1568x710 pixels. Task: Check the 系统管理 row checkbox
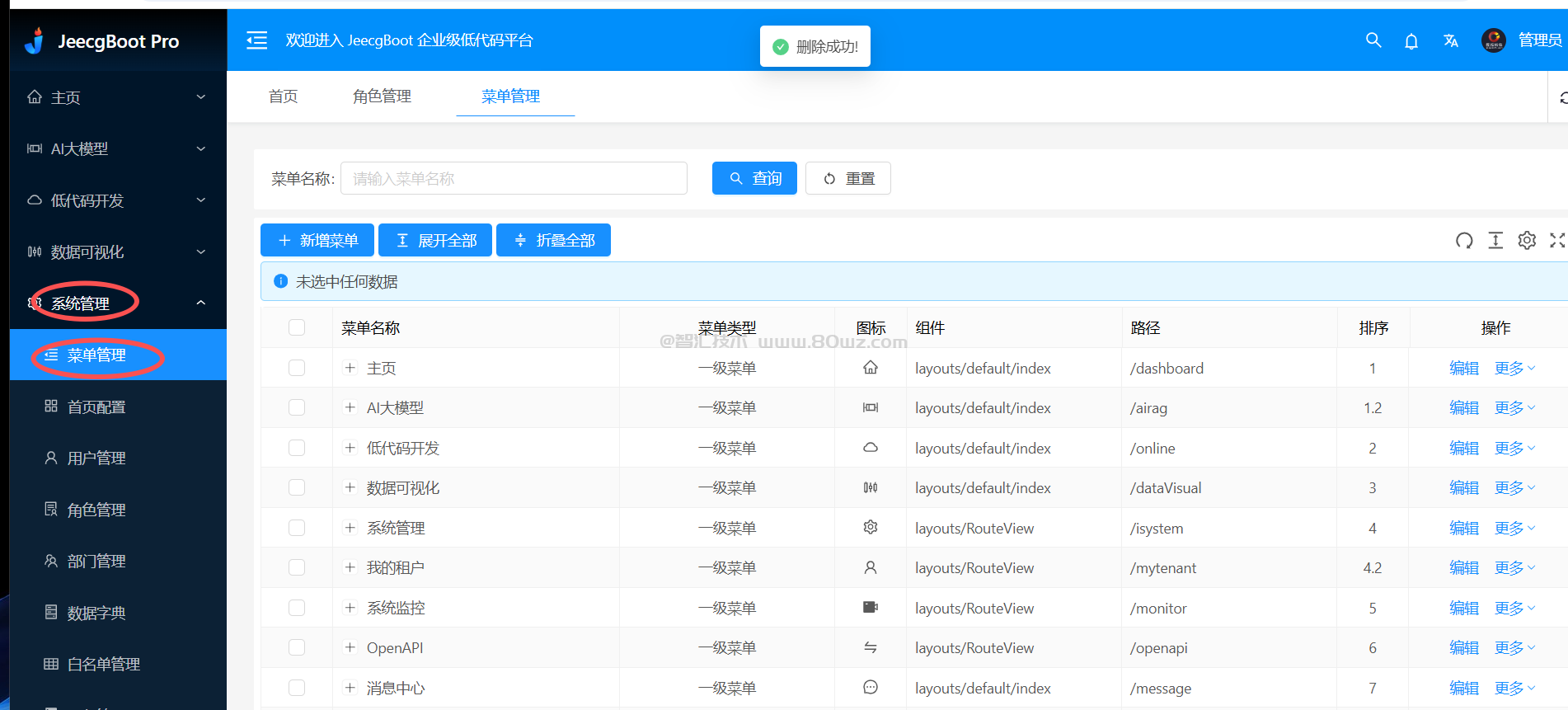click(297, 528)
